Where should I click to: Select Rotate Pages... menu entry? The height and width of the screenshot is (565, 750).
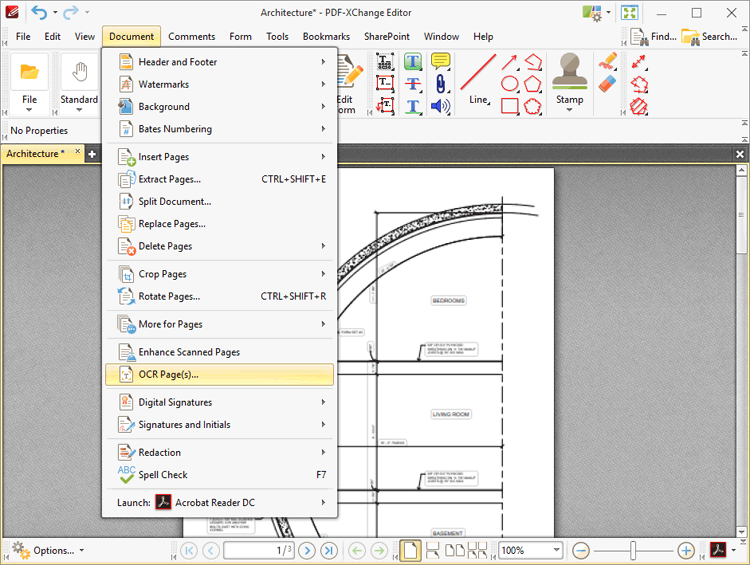point(220,297)
